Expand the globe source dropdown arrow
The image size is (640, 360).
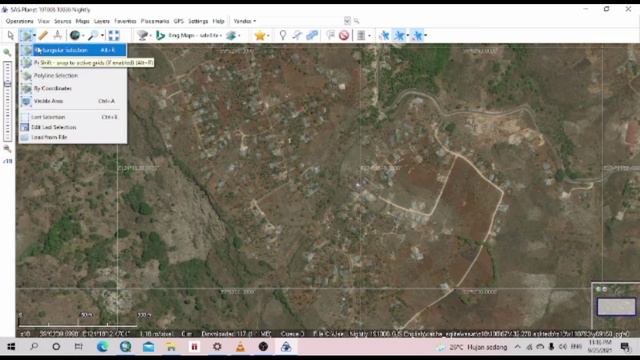coord(83,36)
